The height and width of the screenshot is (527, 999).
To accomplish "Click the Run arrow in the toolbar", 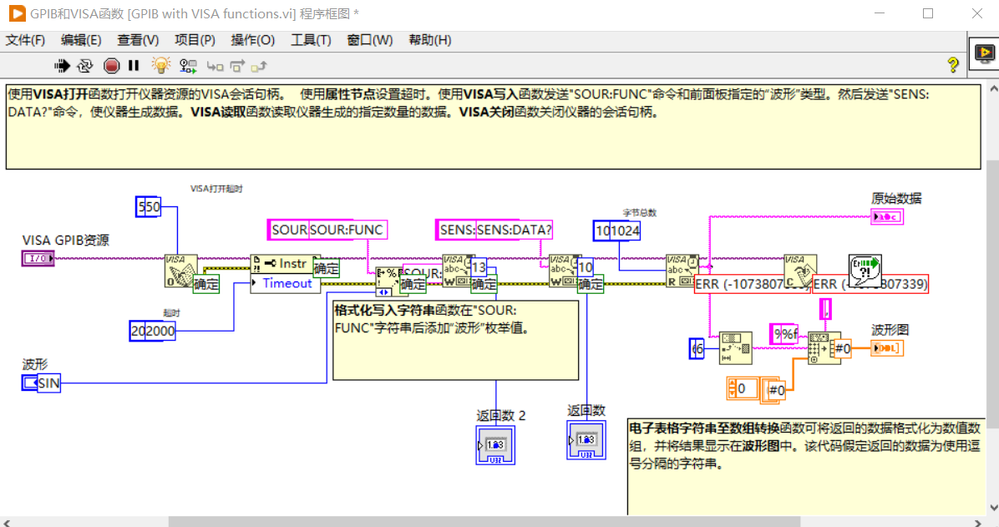I will [62, 66].
